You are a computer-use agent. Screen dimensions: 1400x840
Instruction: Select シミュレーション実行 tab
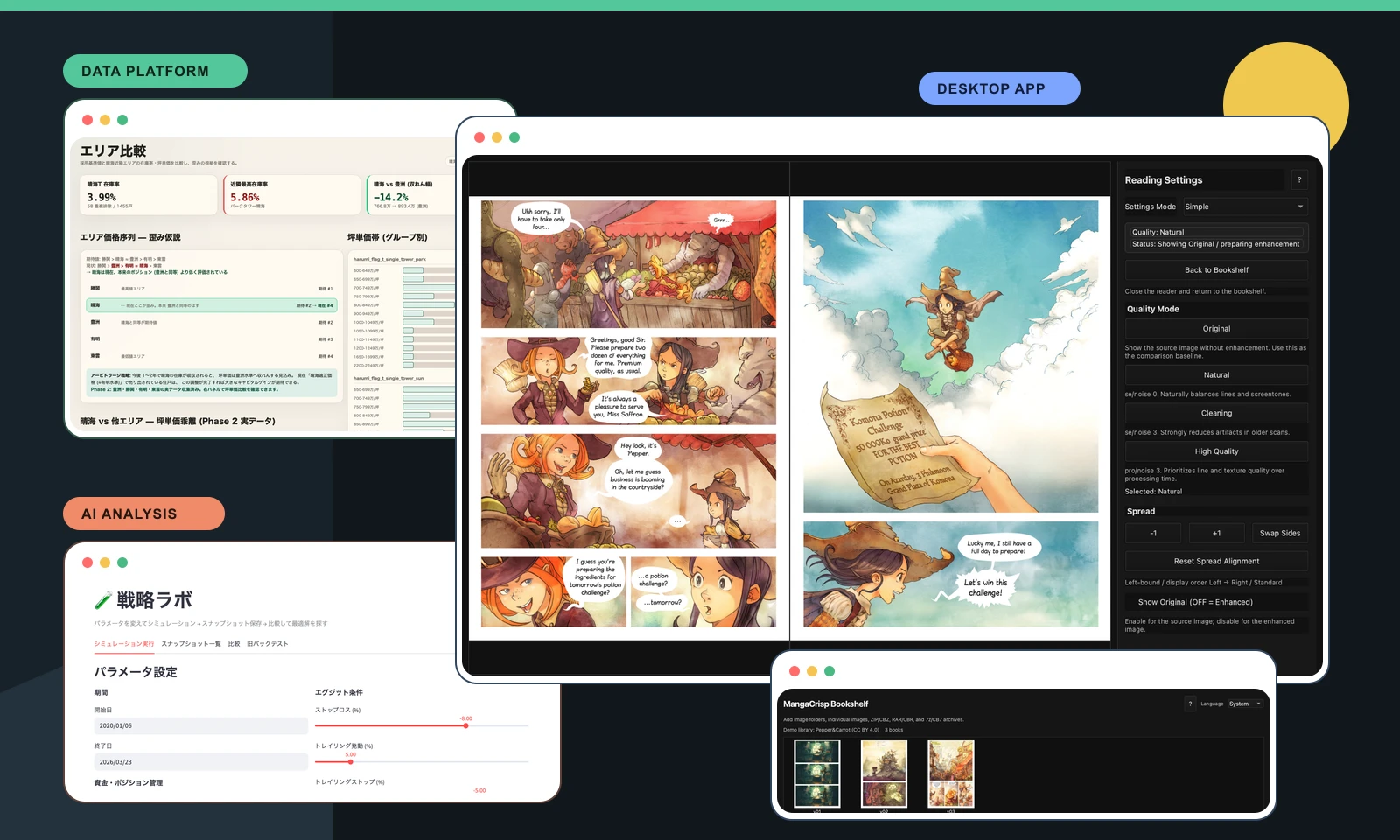pyautogui.click(x=123, y=644)
